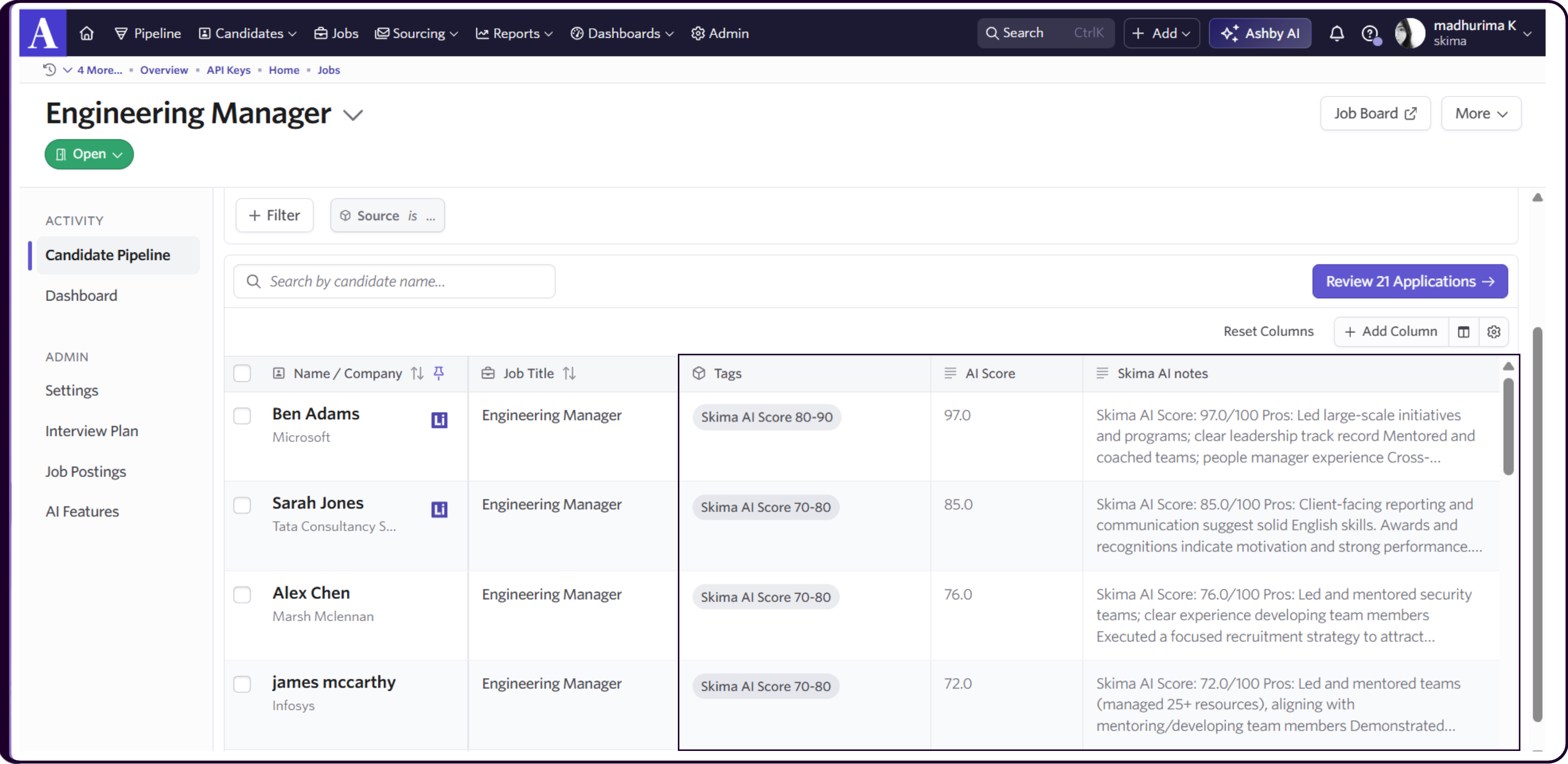Go to Jobs breadcrumb
Image resolution: width=1568 pixels, height=764 pixels.
pyautogui.click(x=328, y=70)
